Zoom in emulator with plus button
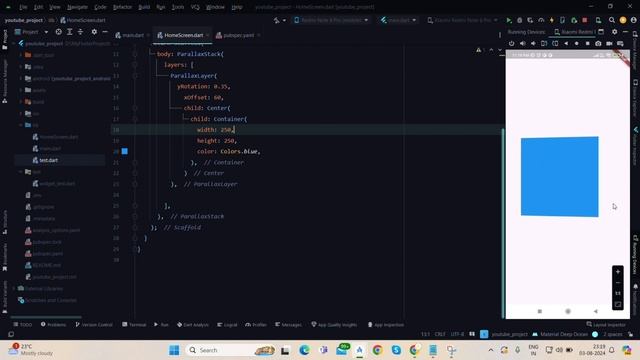Image resolution: width=640 pixels, height=360 pixels. [x=618, y=272]
